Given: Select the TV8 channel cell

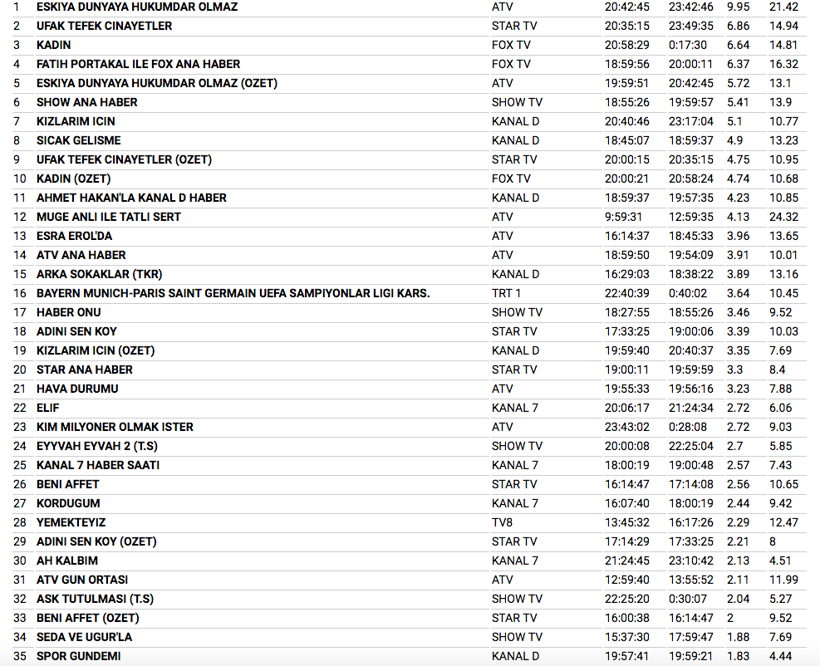Looking at the screenshot, I should pyautogui.click(x=503, y=523).
